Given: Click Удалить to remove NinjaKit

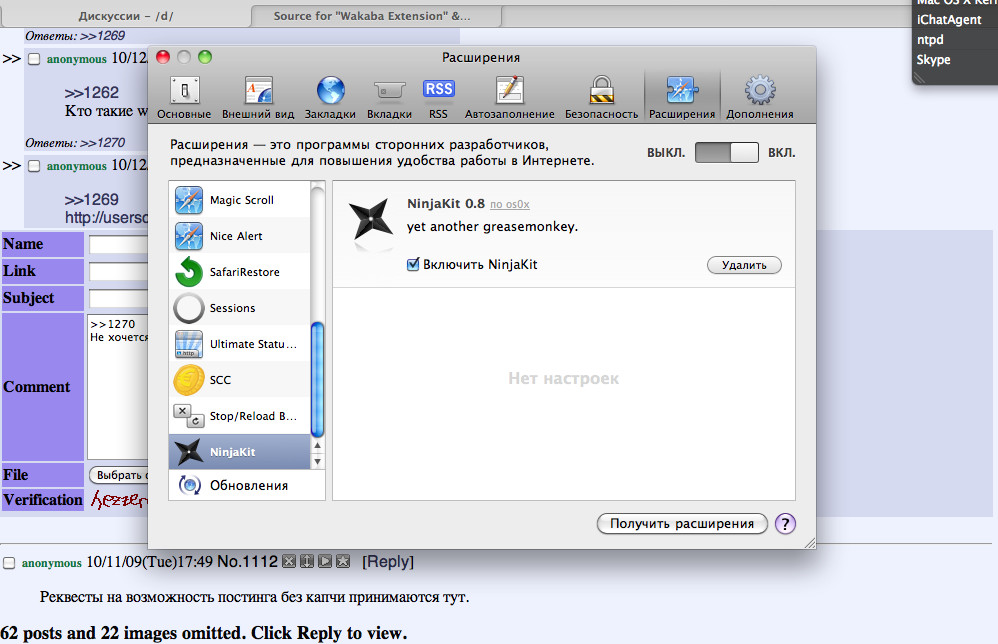Looking at the screenshot, I should (744, 265).
